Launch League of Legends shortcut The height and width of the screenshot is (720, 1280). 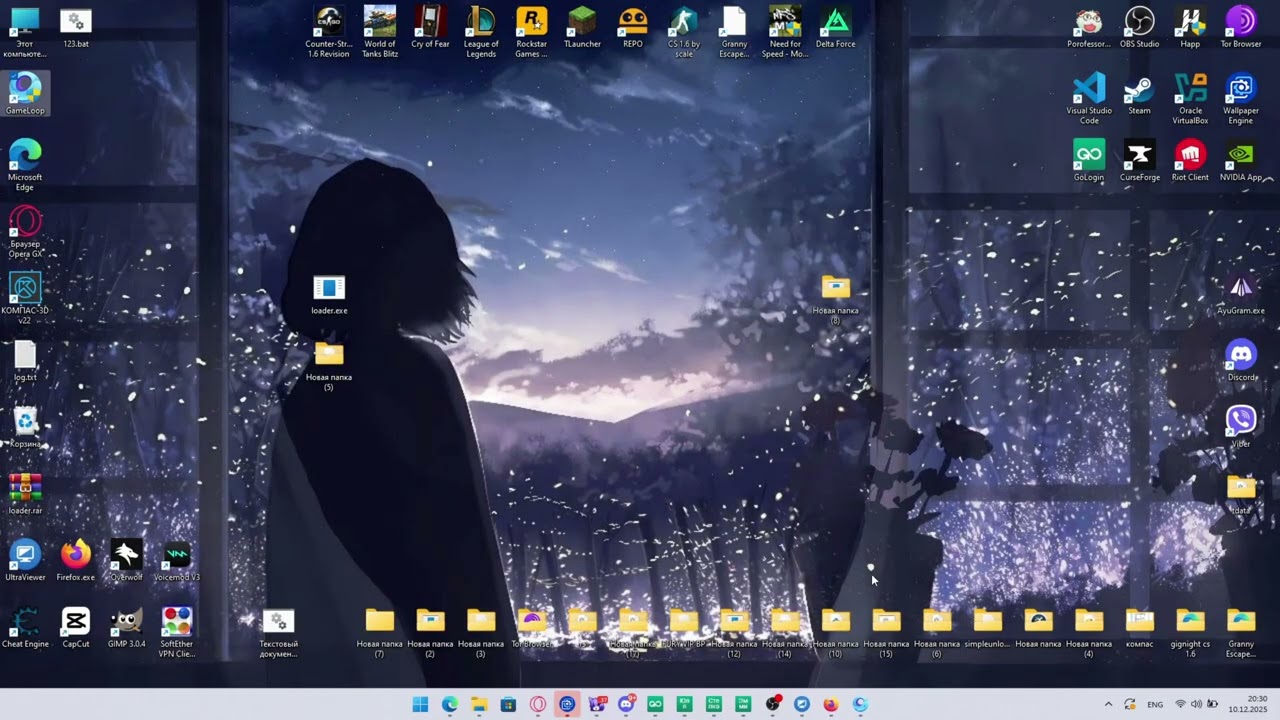tap(481, 32)
